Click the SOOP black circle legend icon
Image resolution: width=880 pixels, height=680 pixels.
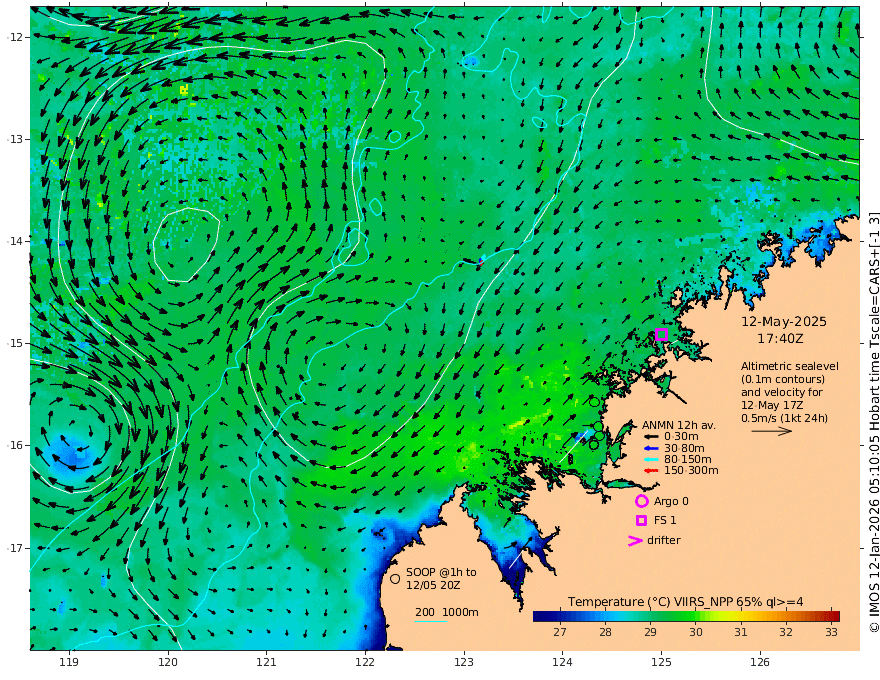coord(395,578)
